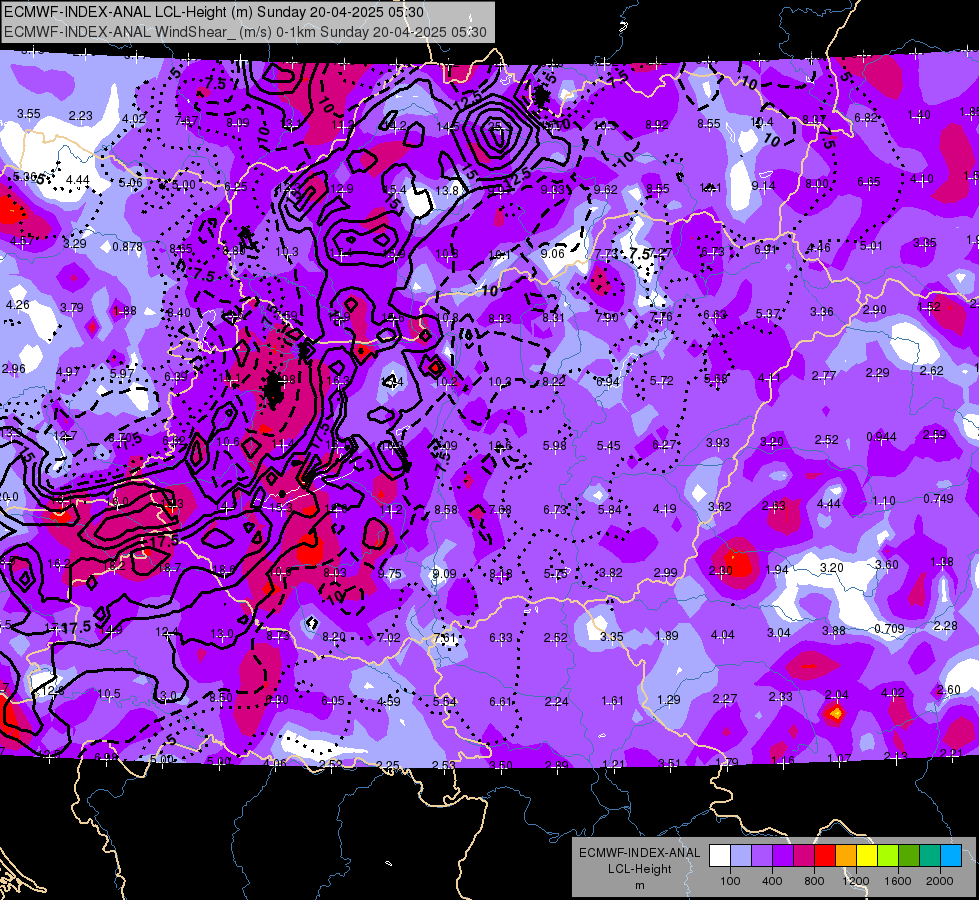979x900 pixels.
Task: Click the wind shear value 0.944
Action: click(881, 437)
